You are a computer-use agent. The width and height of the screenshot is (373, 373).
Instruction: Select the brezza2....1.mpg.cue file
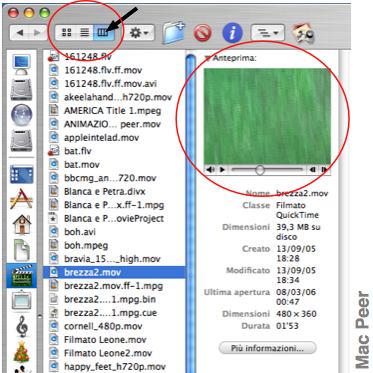[114, 313]
